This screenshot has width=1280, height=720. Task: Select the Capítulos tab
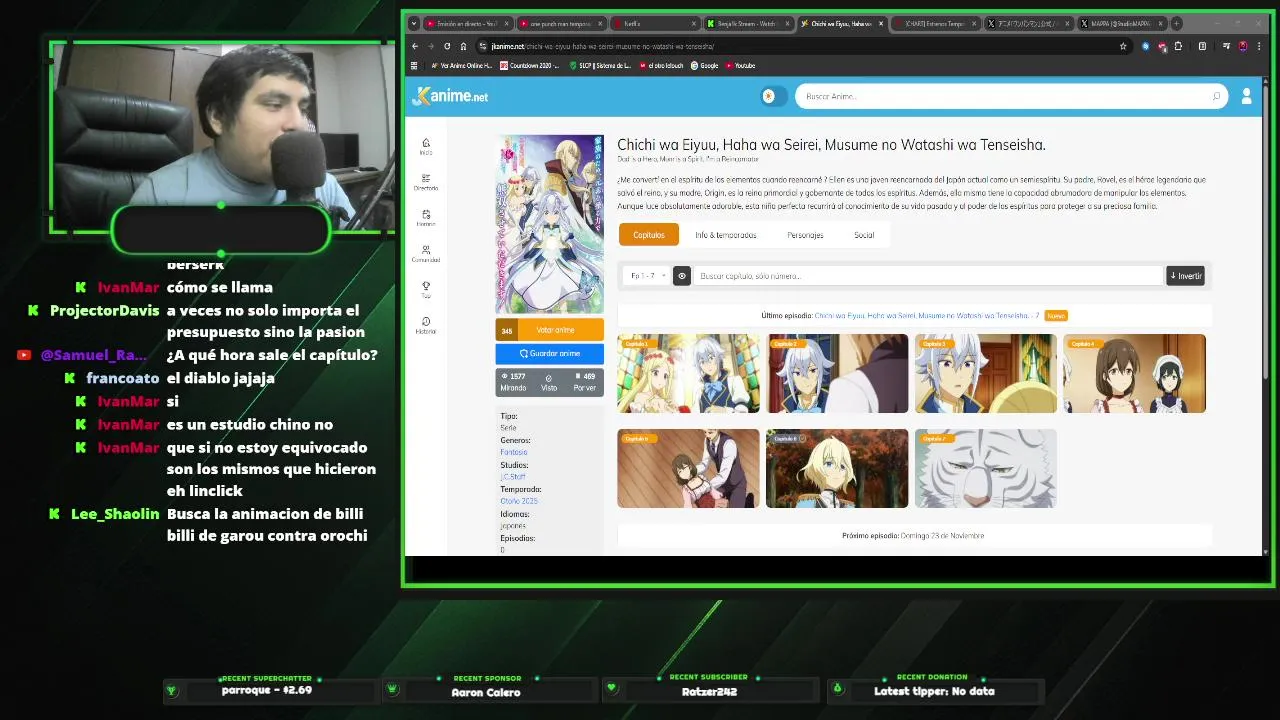[x=649, y=235]
